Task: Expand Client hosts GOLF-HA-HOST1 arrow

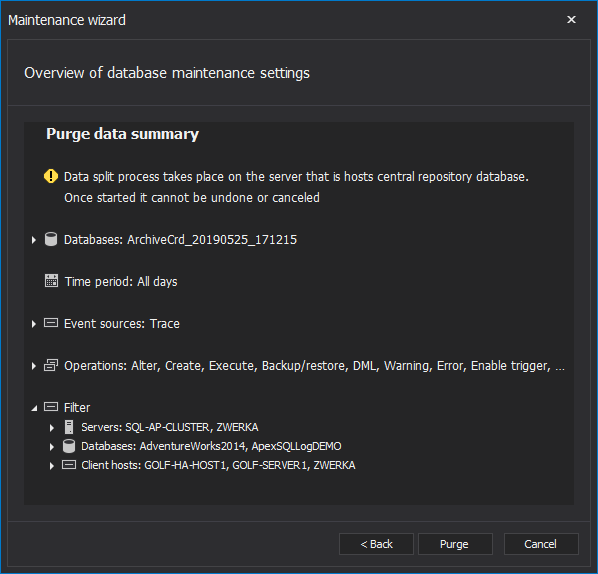Action: (x=52, y=466)
